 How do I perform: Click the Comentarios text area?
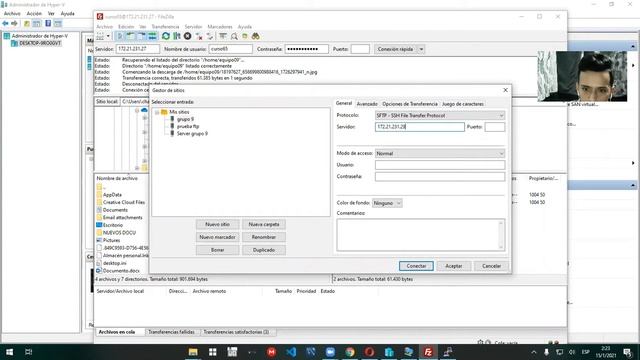coord(420,235)
